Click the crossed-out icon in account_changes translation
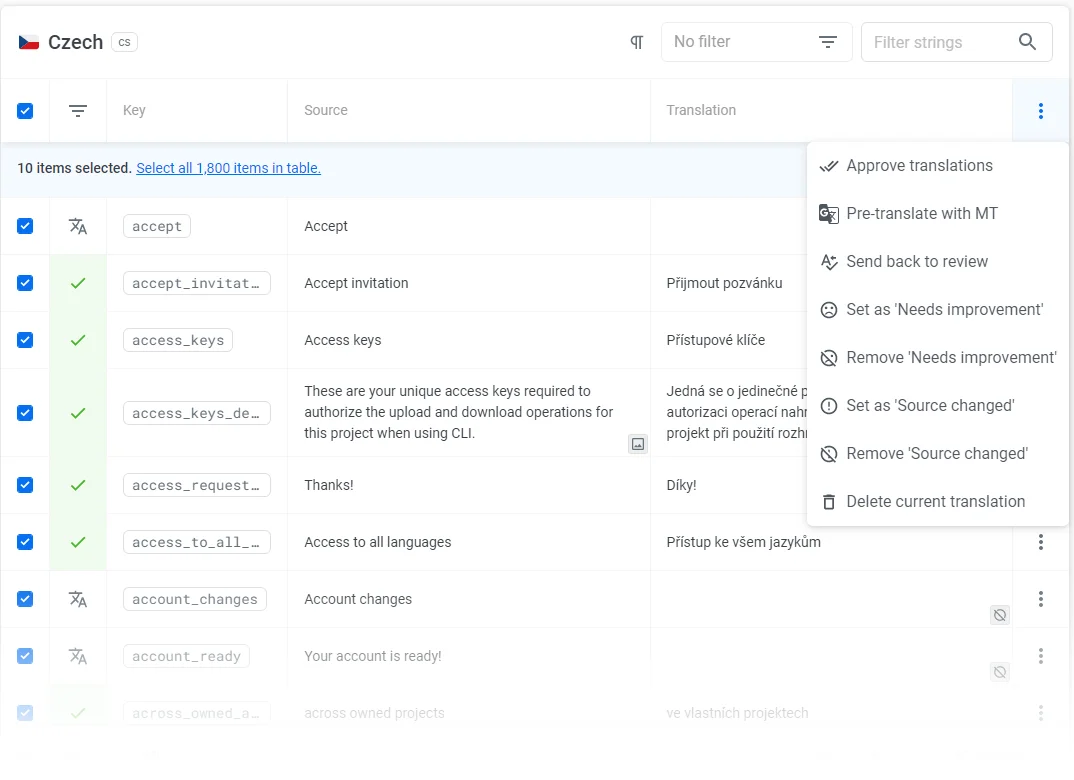 999,615
